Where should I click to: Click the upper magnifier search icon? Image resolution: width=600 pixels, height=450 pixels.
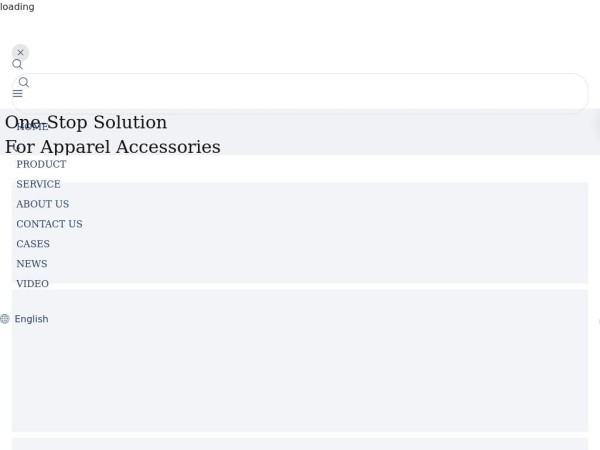point(17,64)
